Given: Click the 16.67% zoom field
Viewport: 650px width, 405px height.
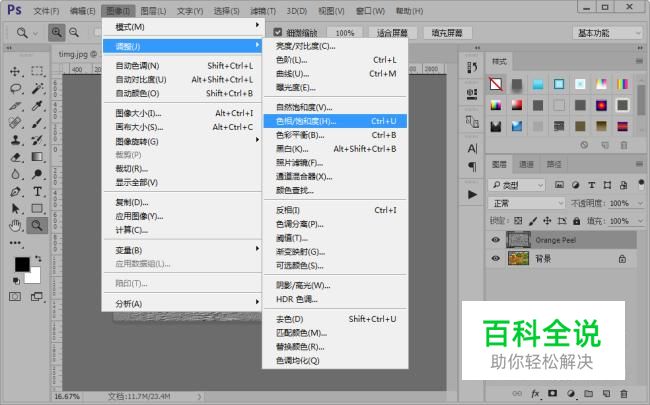Looking at the screenshot, I should coord(66,397).
